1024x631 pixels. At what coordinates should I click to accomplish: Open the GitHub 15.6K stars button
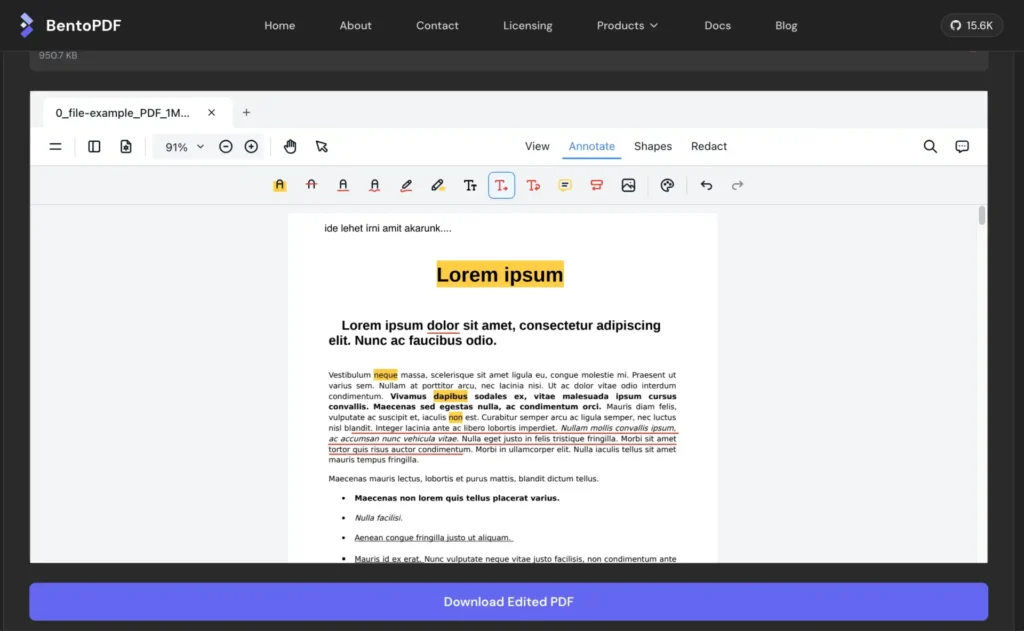point(972,25)
